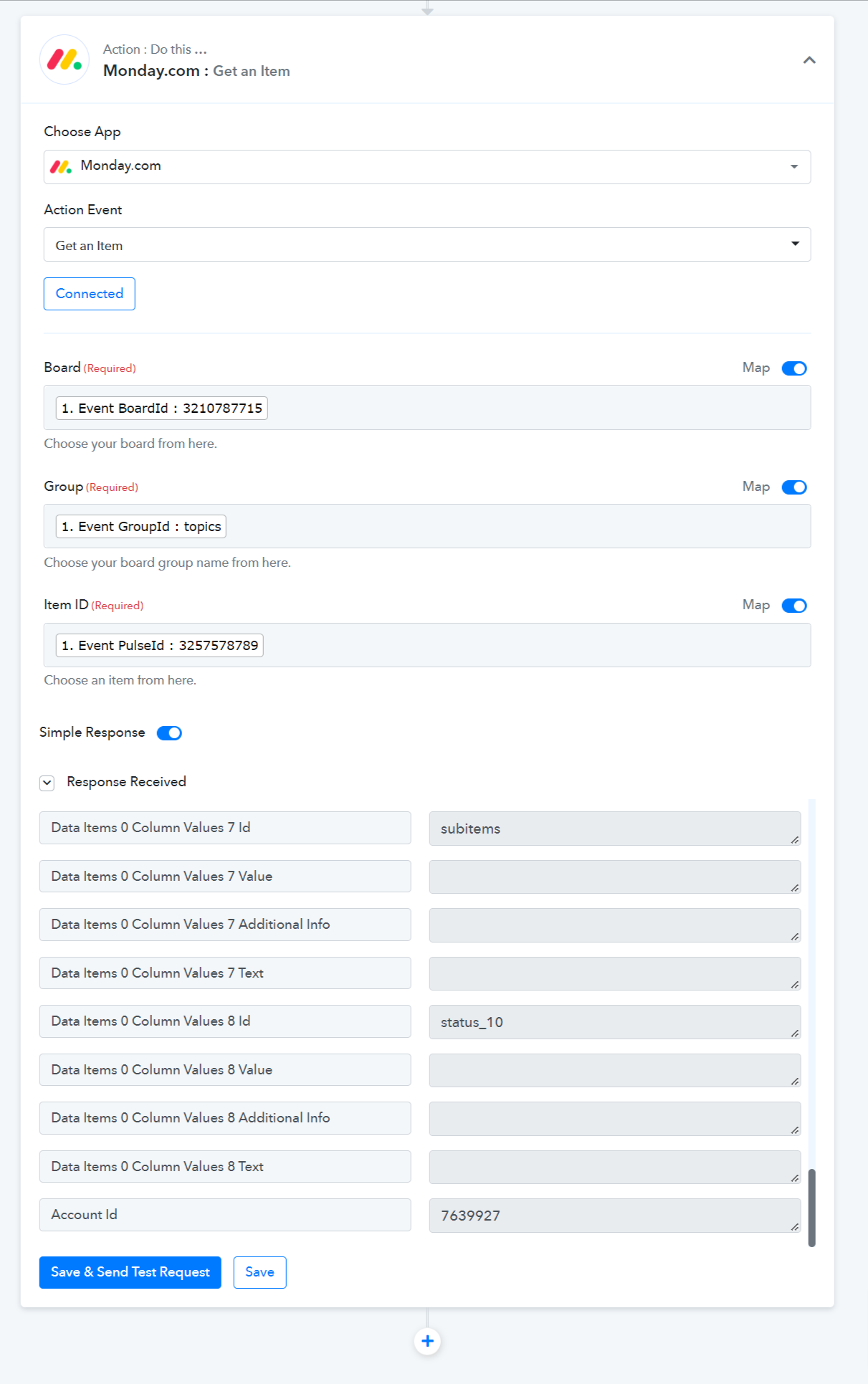Click the 'status_10' response value field
Screen dimensions: 868x1384
(x=615, y=1022)
